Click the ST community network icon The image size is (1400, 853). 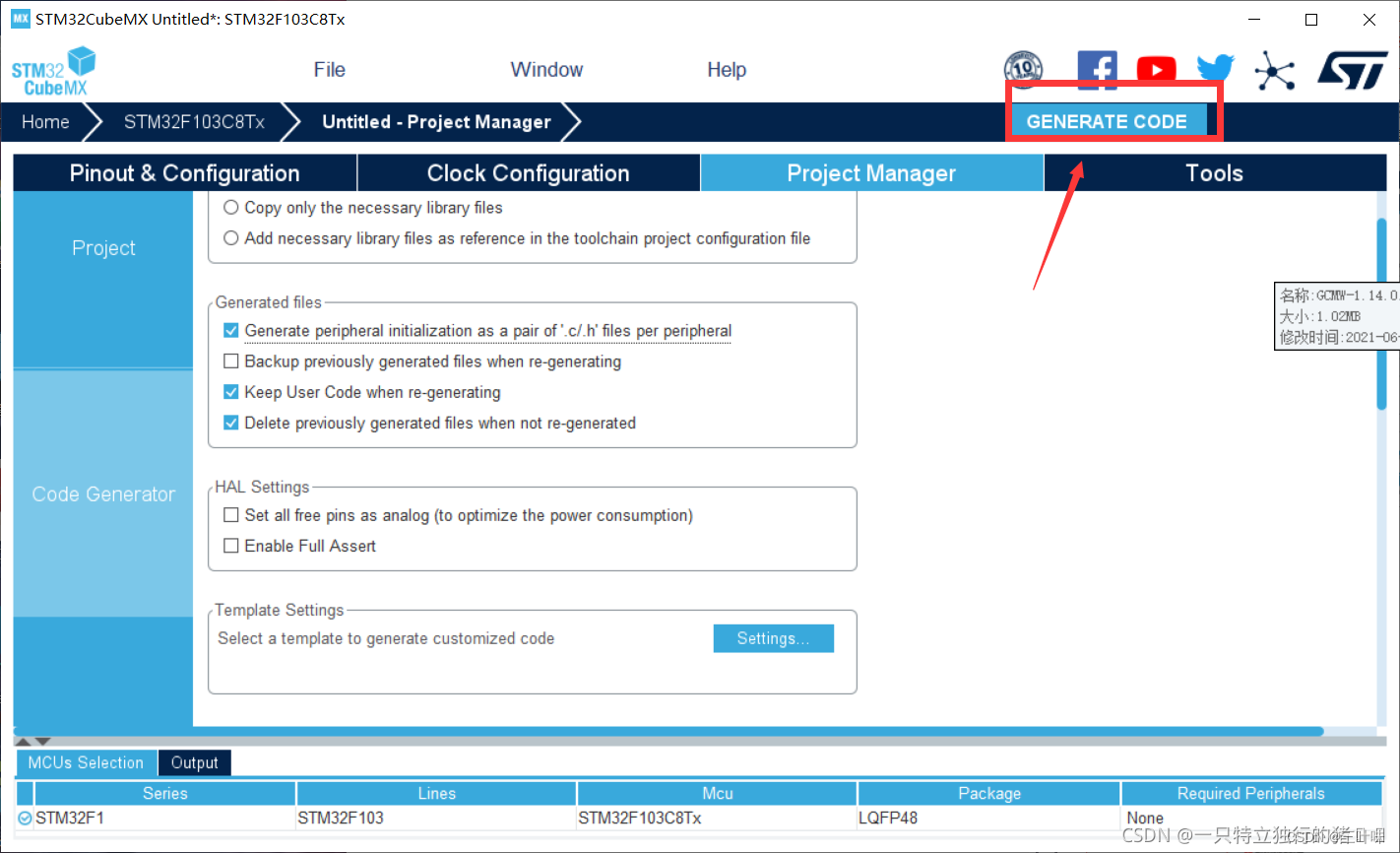pyautogui.click(x=1275, y=71)
